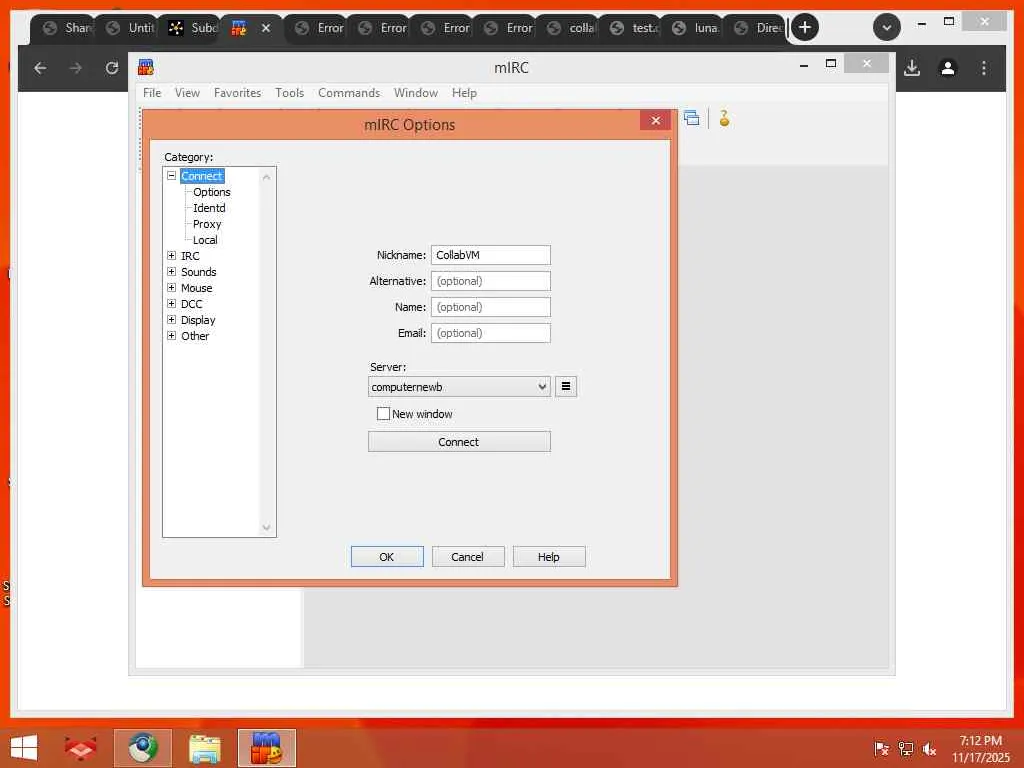Open the Favorites menu

pos(238,93)
